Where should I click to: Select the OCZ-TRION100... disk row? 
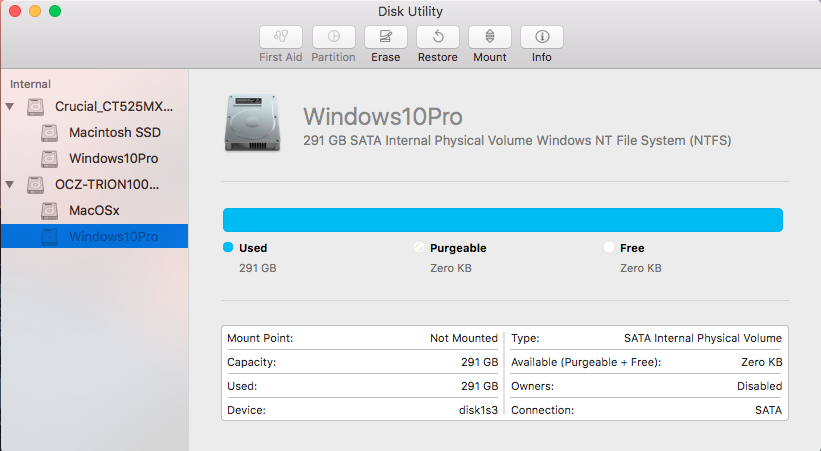click(94, 184)
